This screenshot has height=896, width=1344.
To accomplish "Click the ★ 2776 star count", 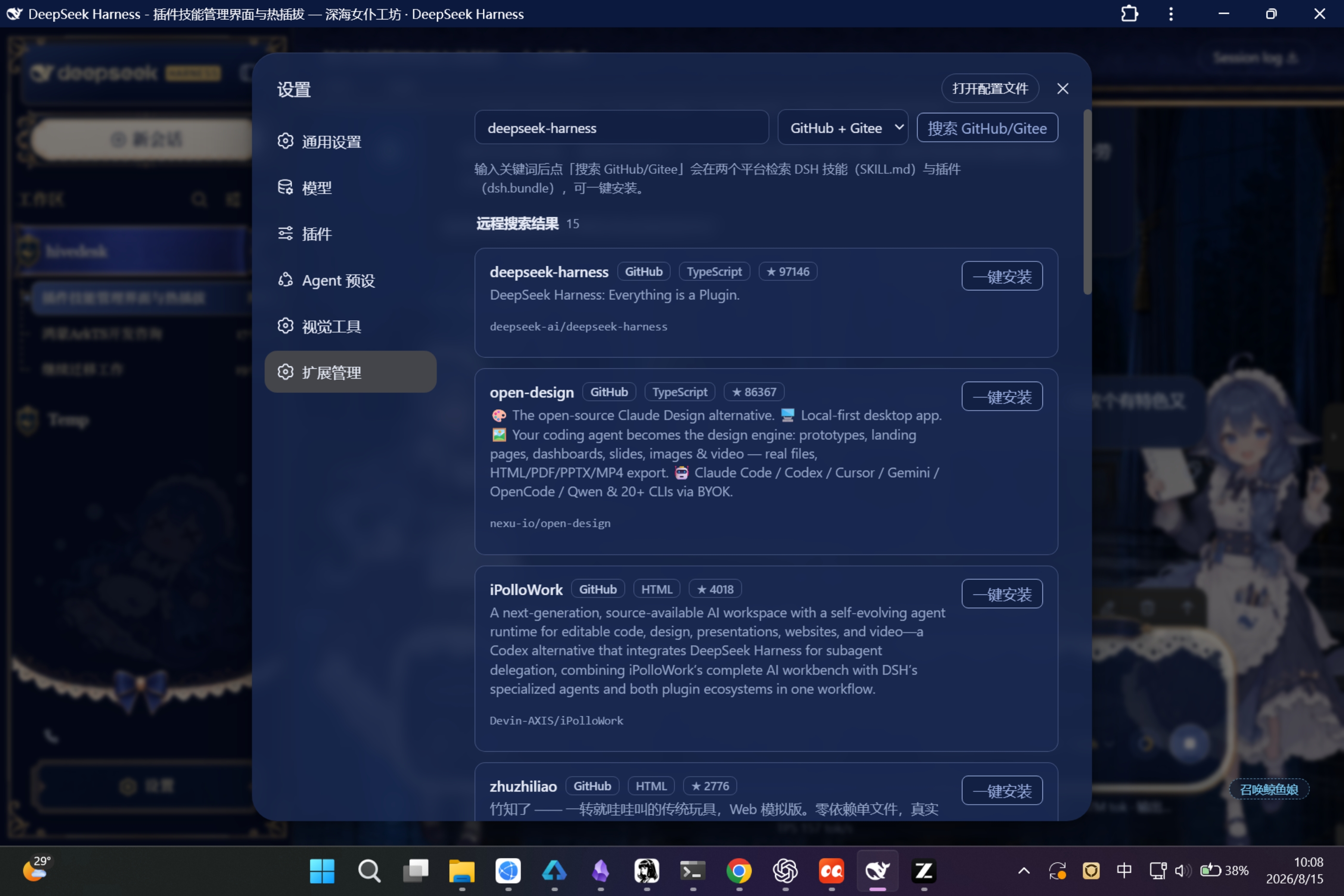I will pyautogui.click(x=710, y=786).
